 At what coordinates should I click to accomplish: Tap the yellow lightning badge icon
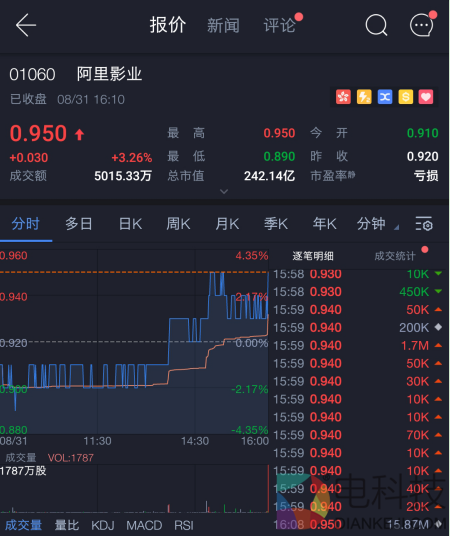coord(364,97)
